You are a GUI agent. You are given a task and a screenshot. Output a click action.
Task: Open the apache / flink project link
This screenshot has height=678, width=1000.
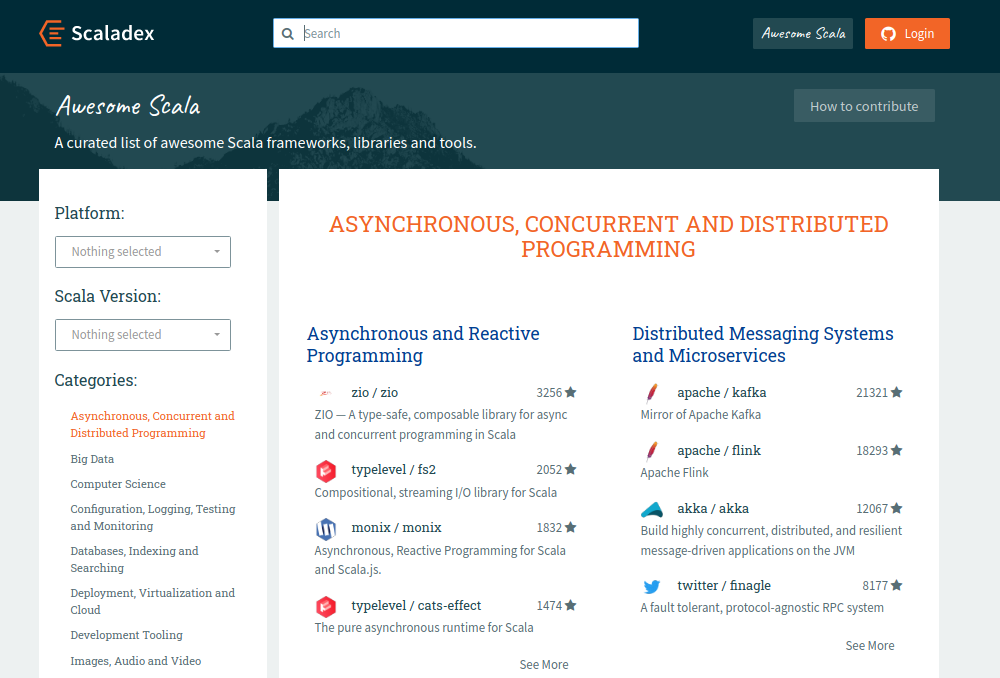(719, 451)
